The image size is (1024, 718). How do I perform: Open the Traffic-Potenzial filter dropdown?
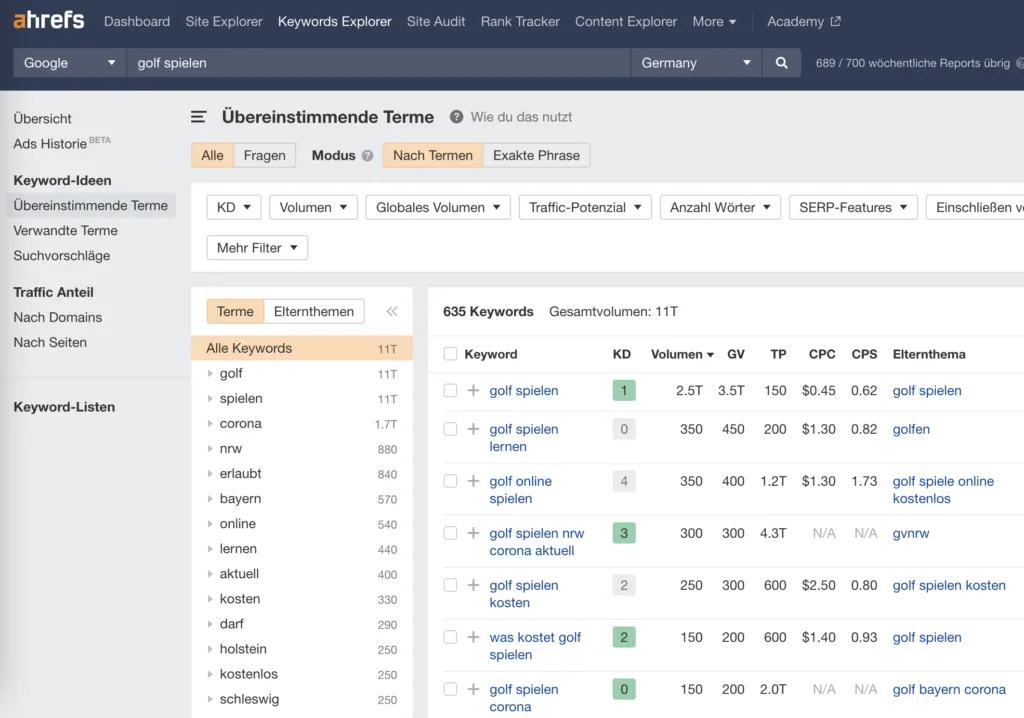pyautogui.click(x=585, y=207)
